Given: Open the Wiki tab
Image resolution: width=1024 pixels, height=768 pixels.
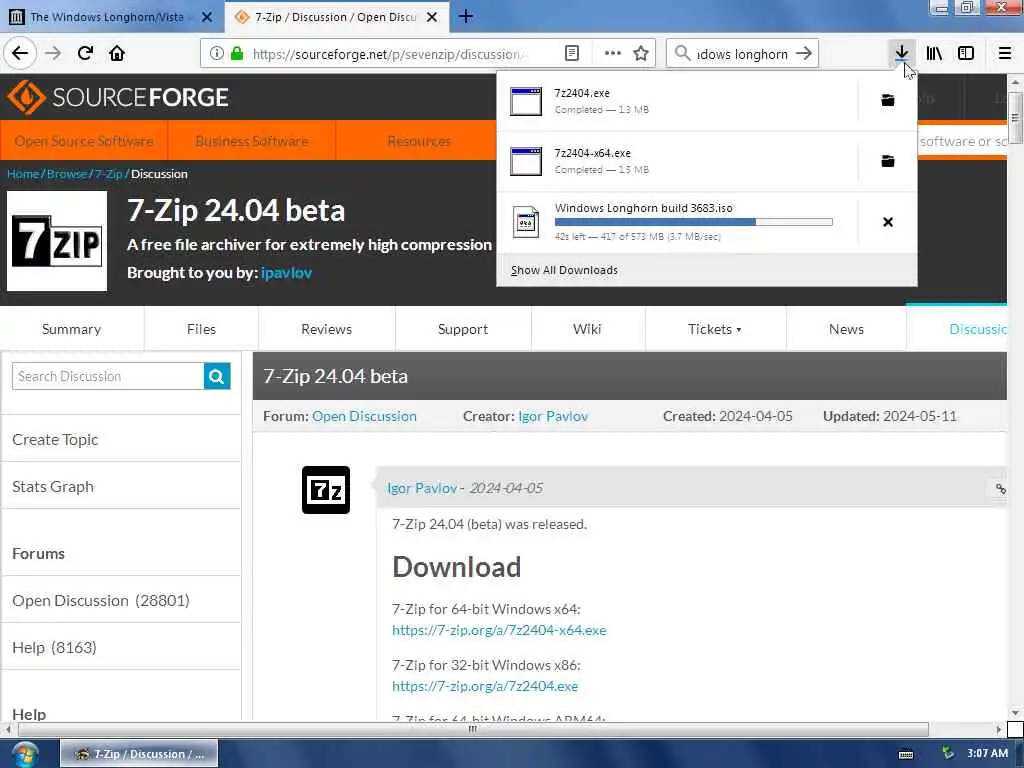Looking at the screenshot, I should coord(587,329).
